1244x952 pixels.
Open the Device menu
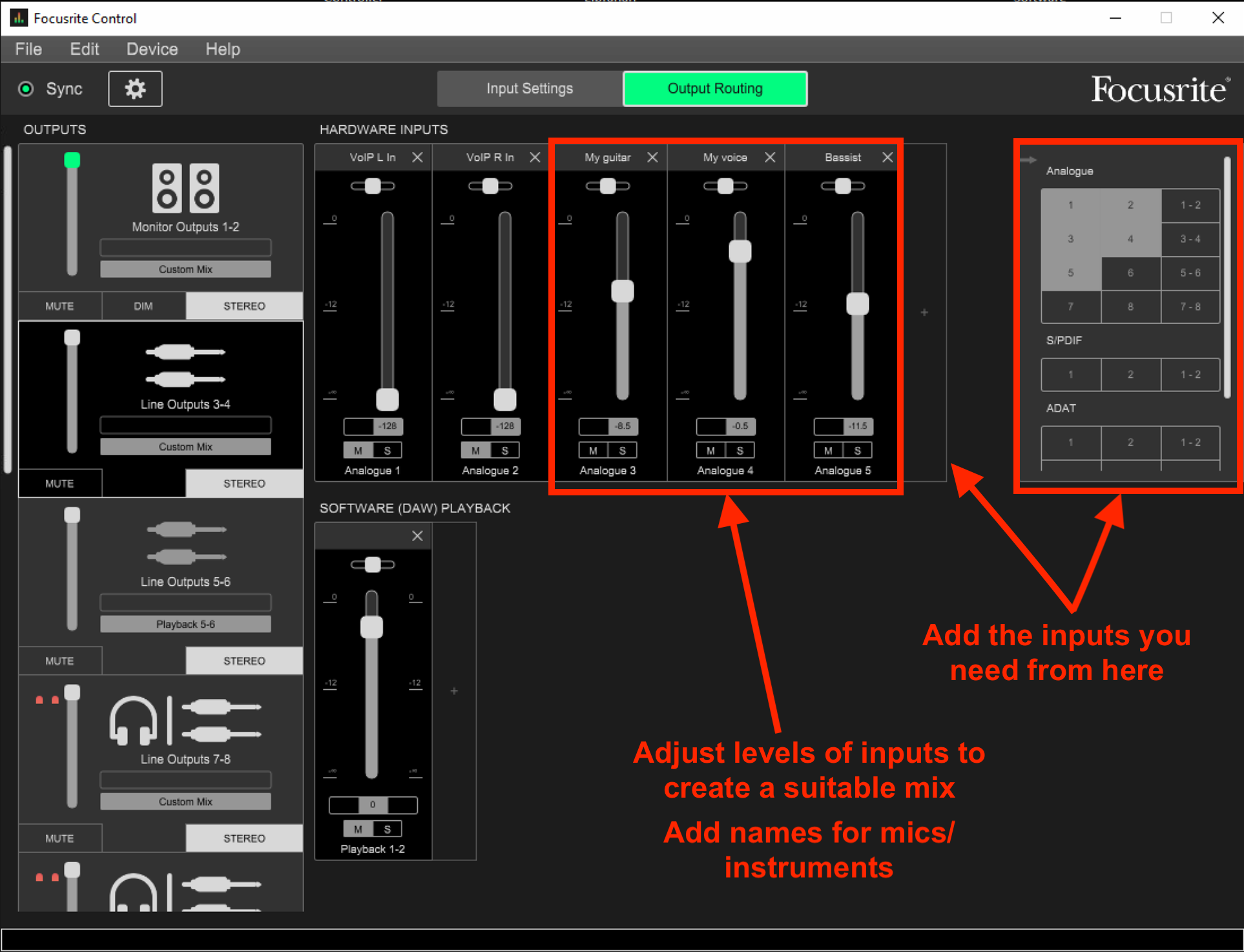coord(152,49)
